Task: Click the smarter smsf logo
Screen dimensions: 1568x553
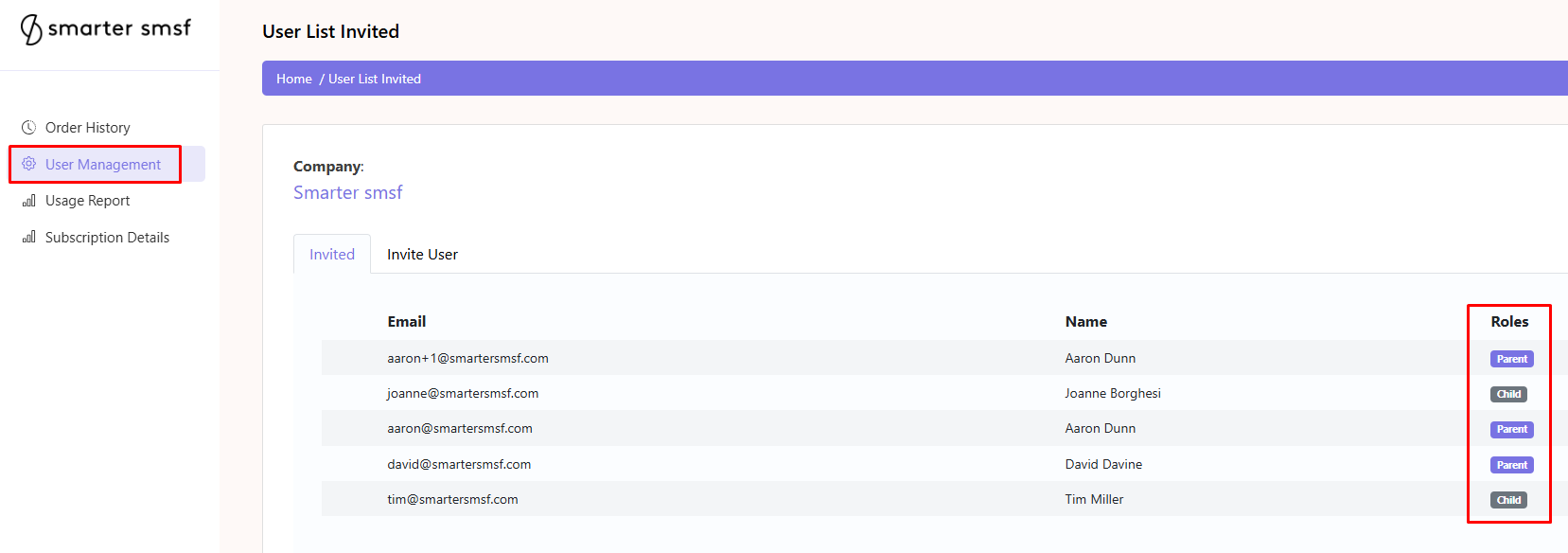Action: click(106, 29)
